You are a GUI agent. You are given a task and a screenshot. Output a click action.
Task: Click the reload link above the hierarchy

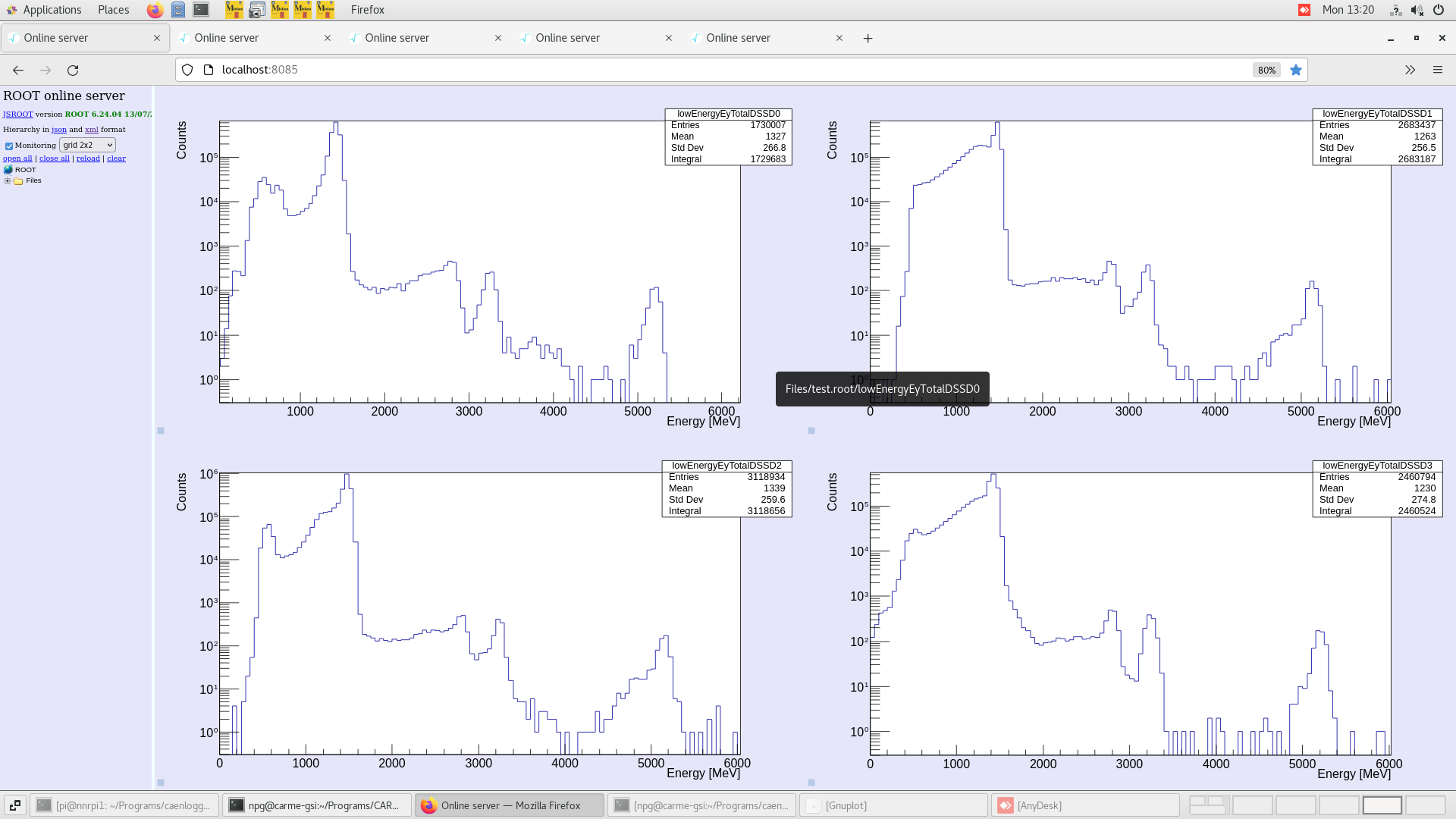point(88,158)
